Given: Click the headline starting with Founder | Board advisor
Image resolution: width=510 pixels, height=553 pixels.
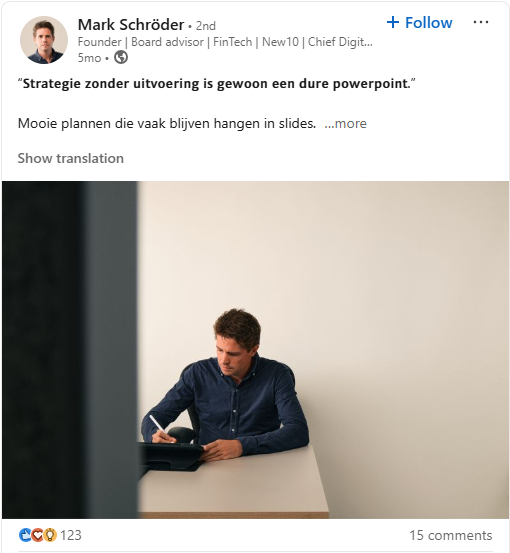Looking at the screenshot, I should coord(225,42).
